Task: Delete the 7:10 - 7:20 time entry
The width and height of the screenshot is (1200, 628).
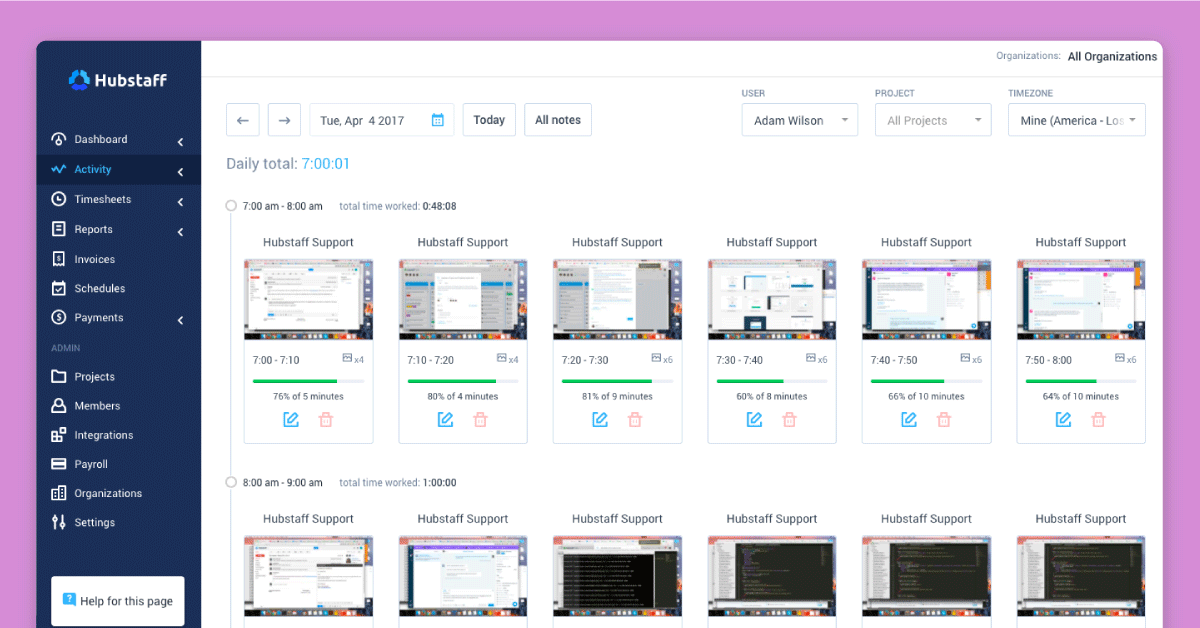Action: pyautogui.click(x=480, y=420)
